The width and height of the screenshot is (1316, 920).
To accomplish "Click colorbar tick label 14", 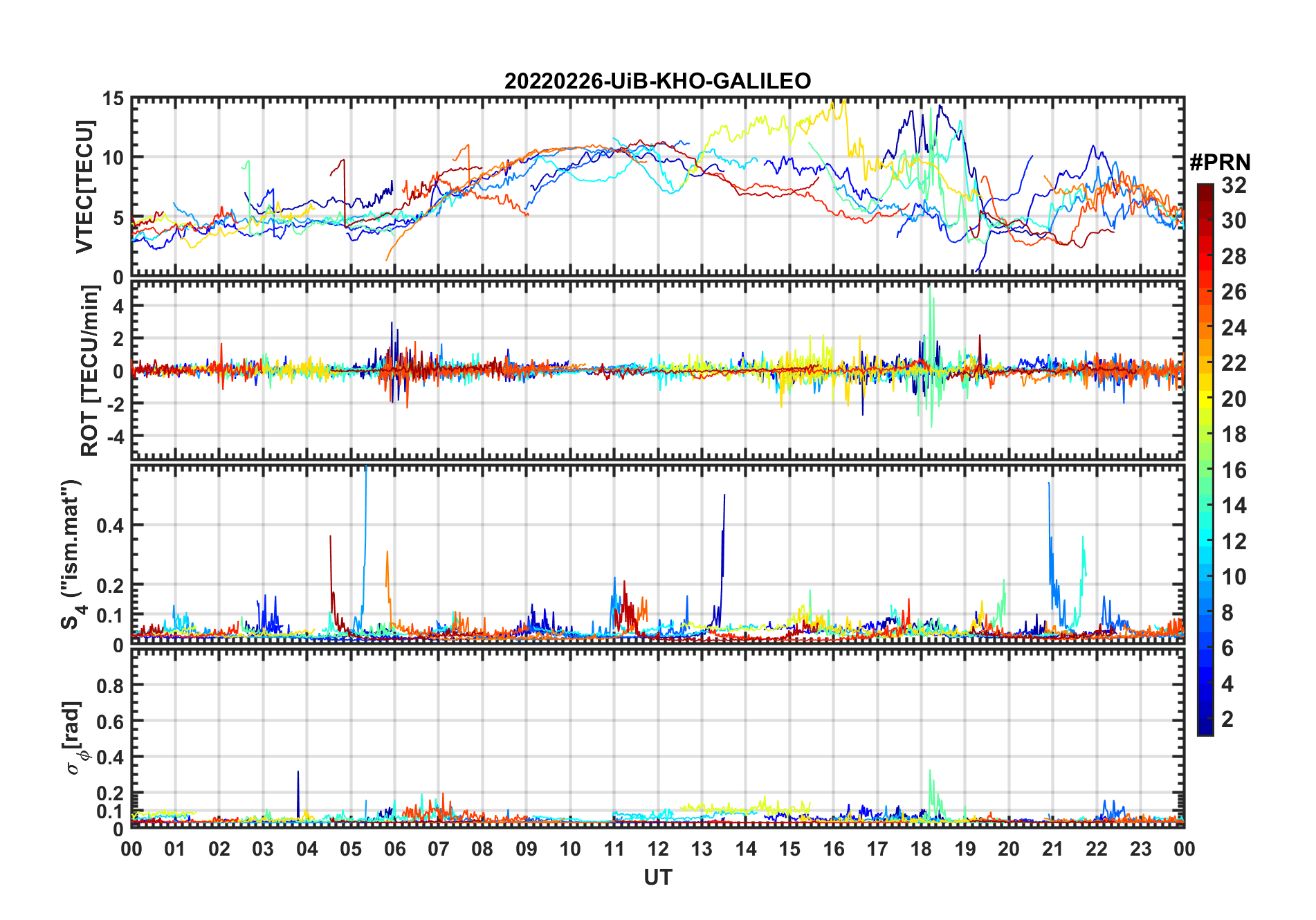I will coord(1234,506).
